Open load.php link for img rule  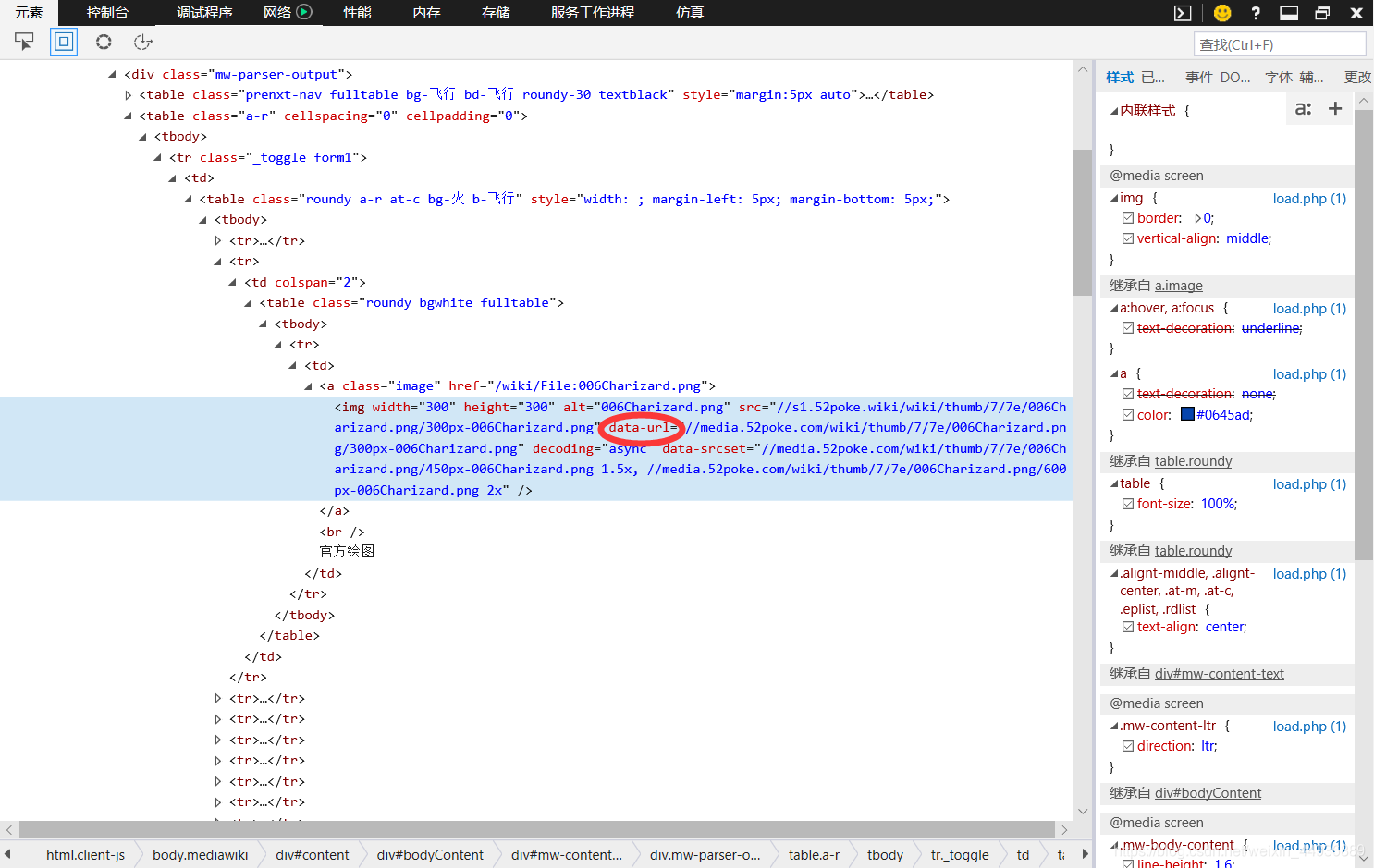point(1309,198)
